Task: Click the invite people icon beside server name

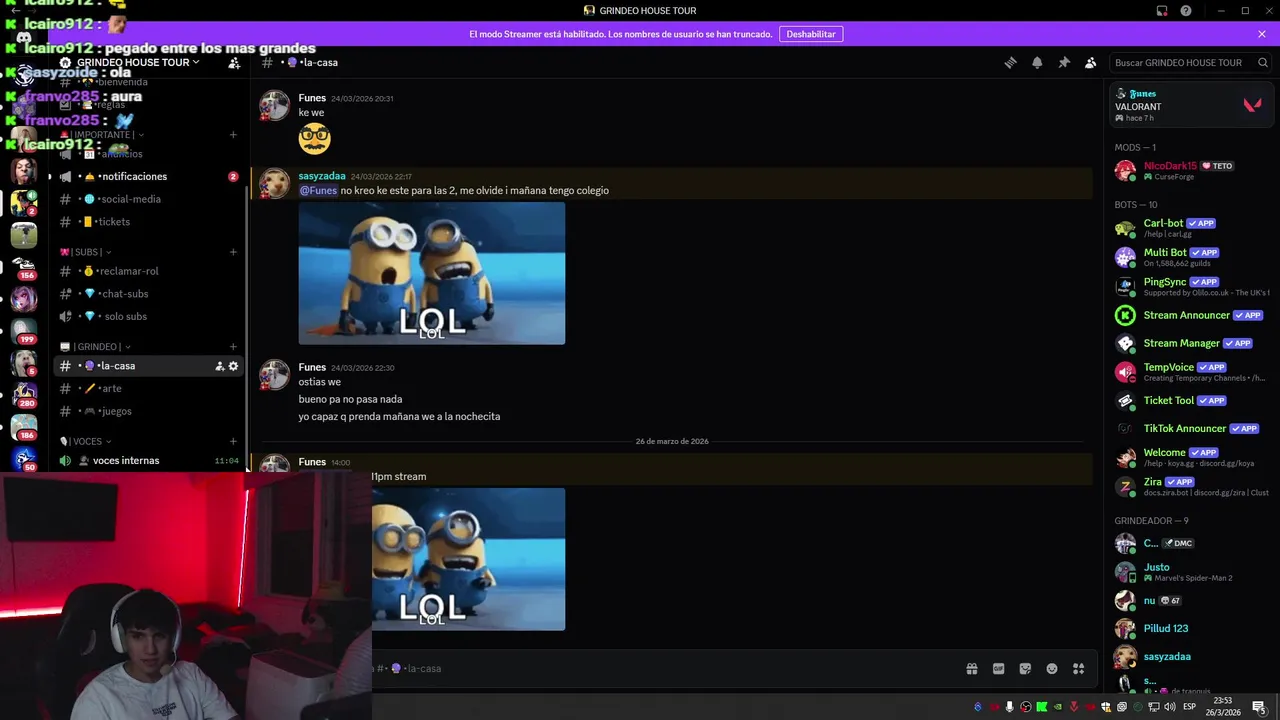Action: click(234, 62)
